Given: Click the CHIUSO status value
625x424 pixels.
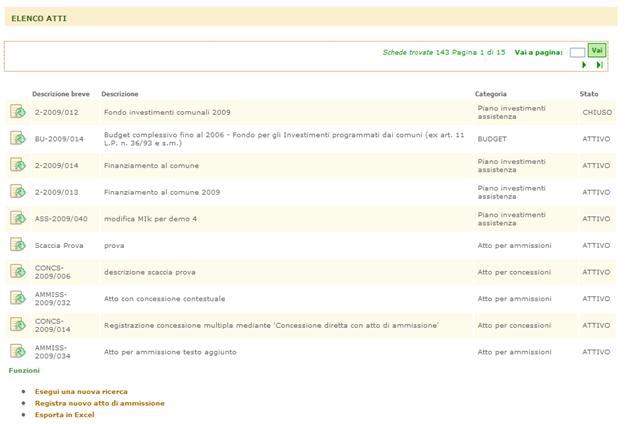Looking at the screenshot, I should [x=597, y=112].
